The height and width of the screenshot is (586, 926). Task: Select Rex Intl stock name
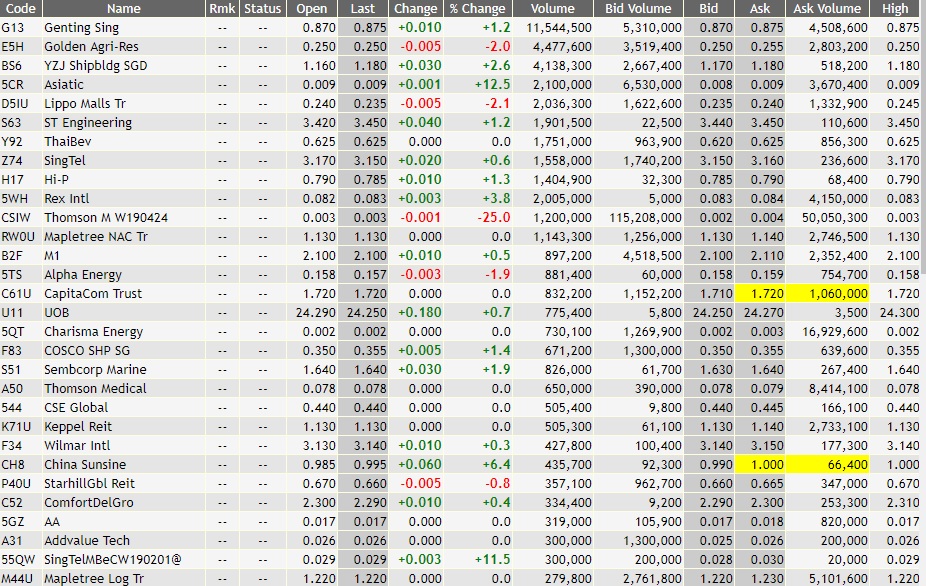pos(67,198)
